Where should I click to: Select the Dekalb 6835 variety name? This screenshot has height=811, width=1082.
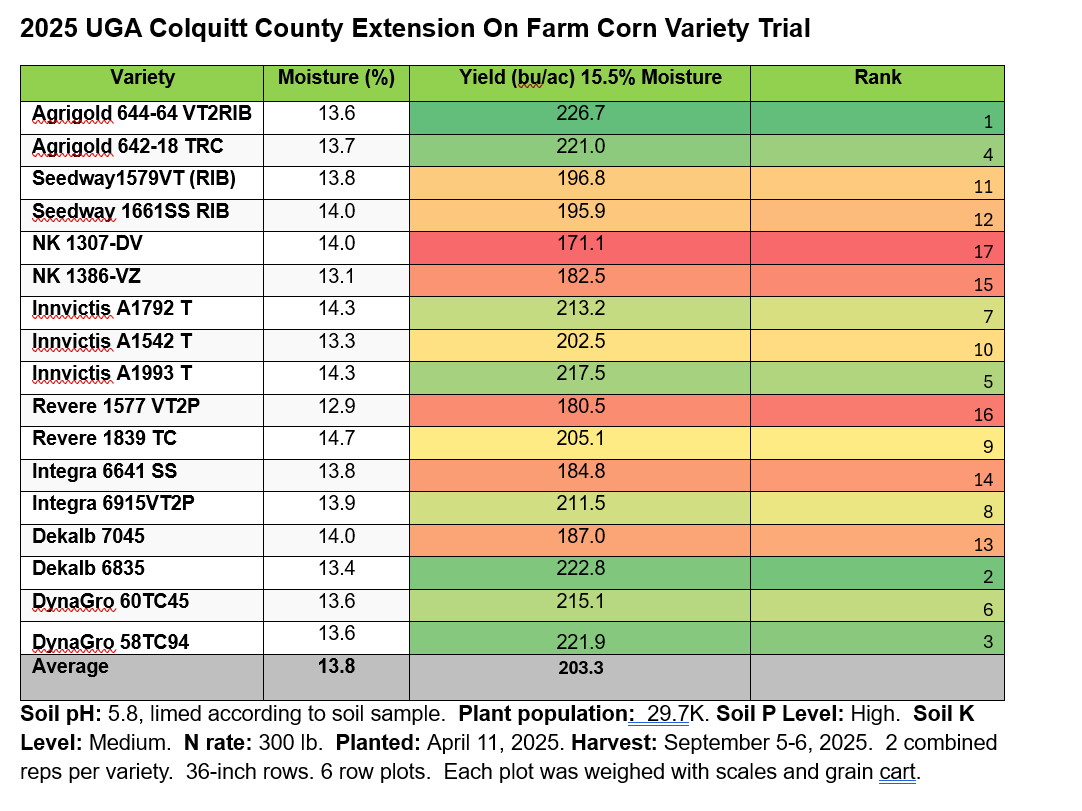click(x=88, y=568)
